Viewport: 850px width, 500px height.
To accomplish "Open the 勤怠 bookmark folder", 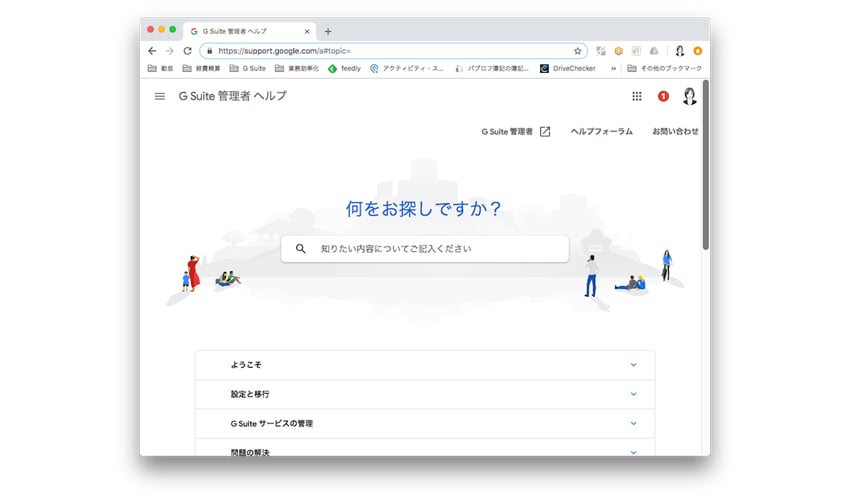I will tap(160, 68).
